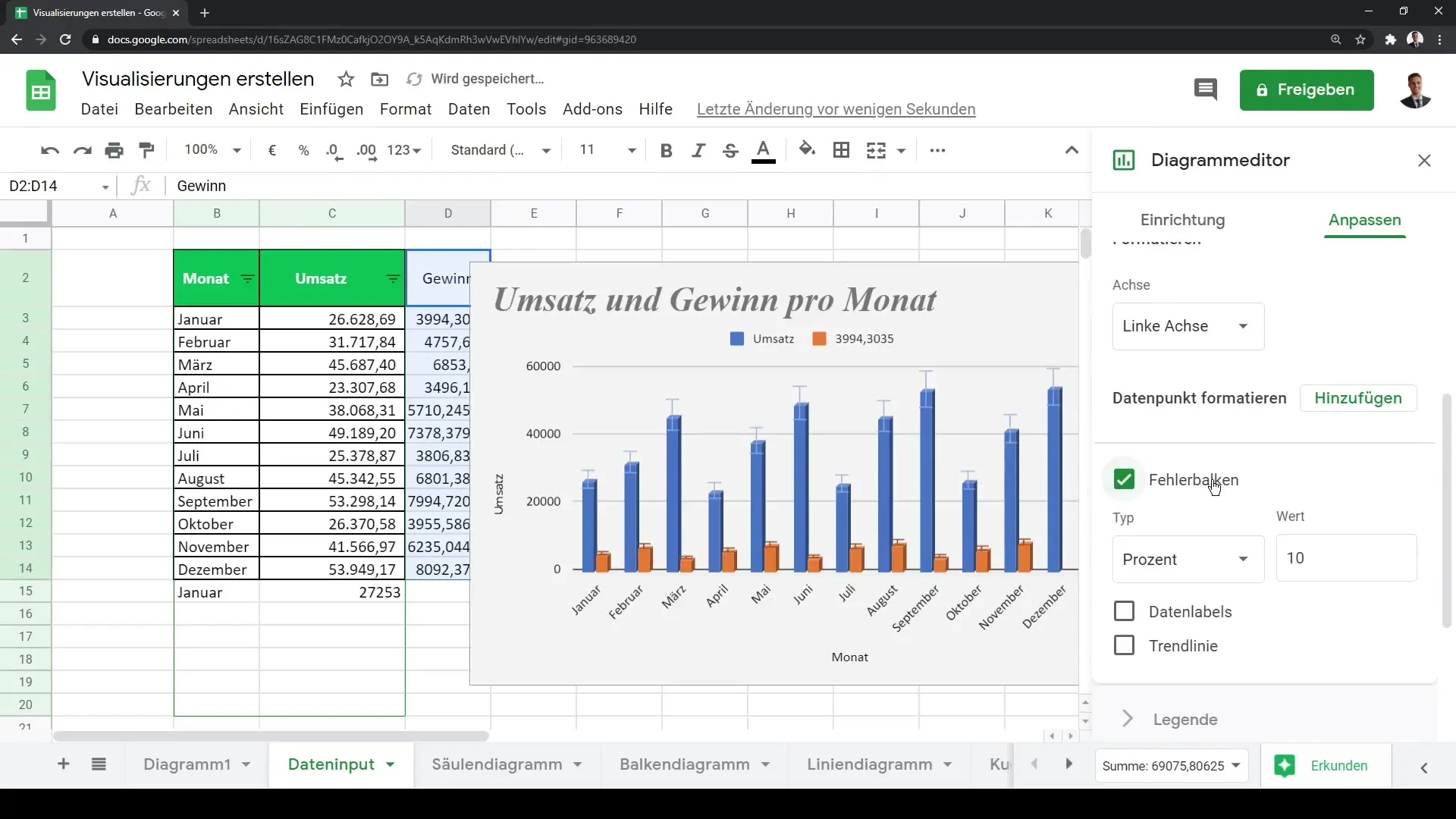Close the Diagrammeditor panel
The image size is (1456, 819).
pyautogui.click(x=1424, y=161)
